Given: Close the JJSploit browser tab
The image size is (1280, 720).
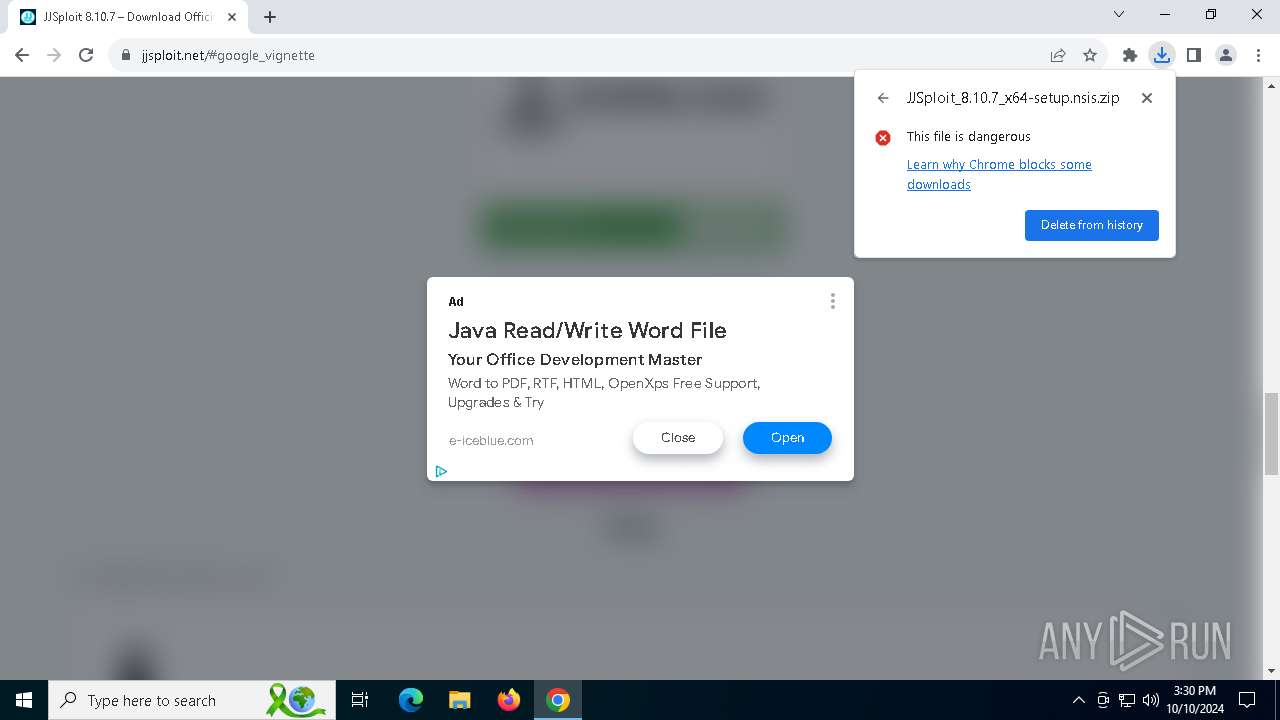Looking at the screenshot, I should [232, 17].
